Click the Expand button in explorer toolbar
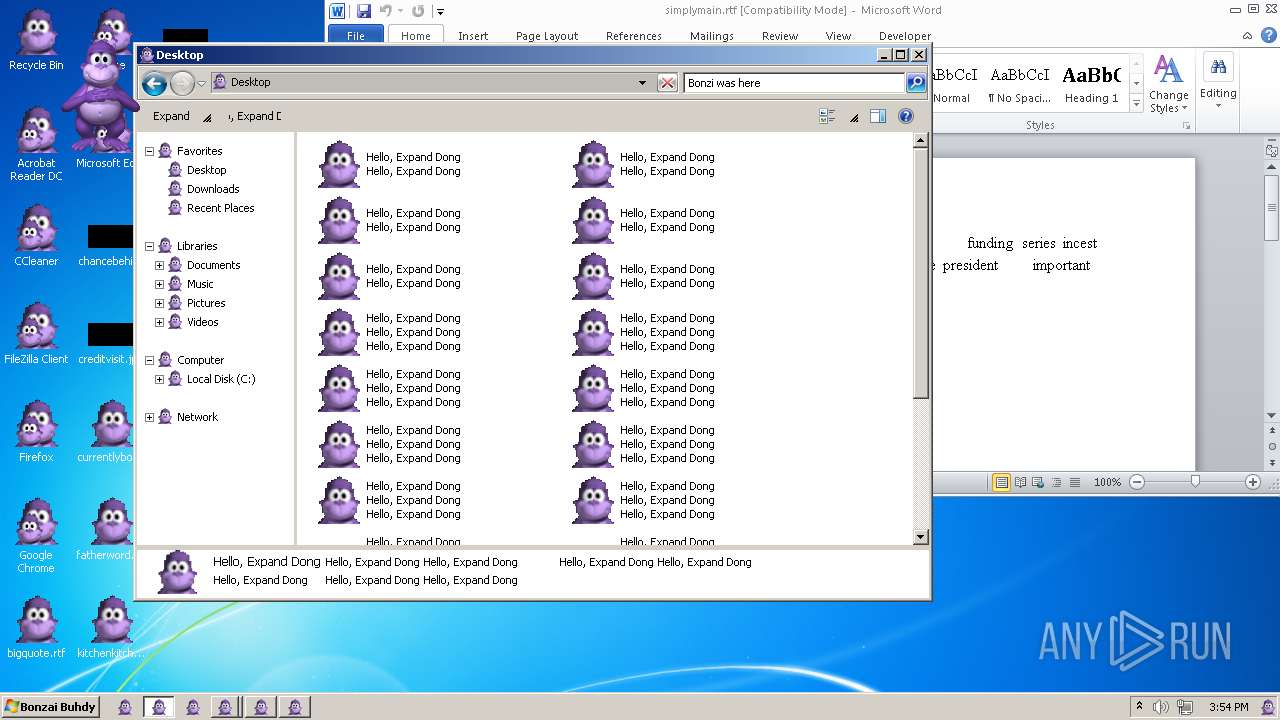The width and height of the screenshot is (1280, 720). point(171,116)
